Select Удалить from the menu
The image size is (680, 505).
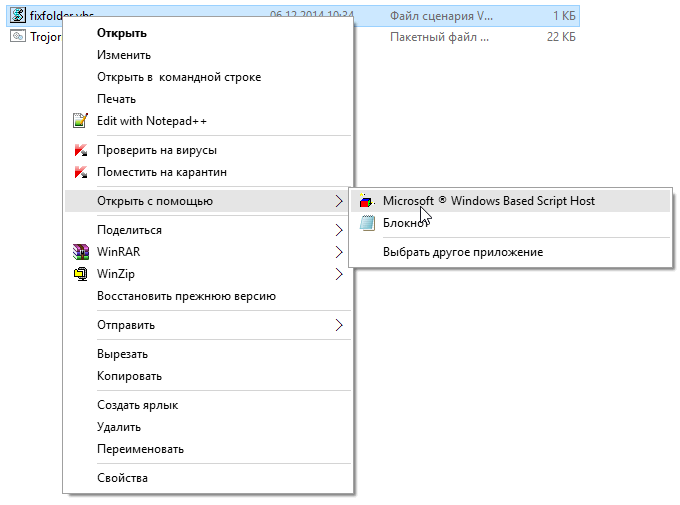(x=208, y=427)
